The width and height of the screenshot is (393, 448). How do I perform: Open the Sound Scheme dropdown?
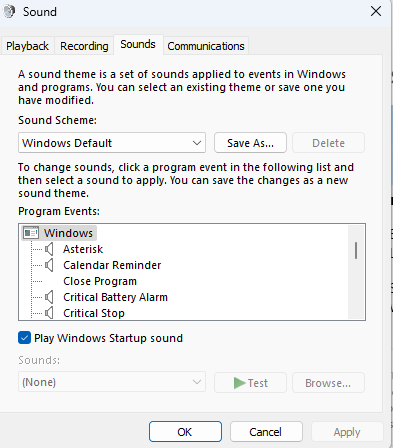click(x=112, y=143)
